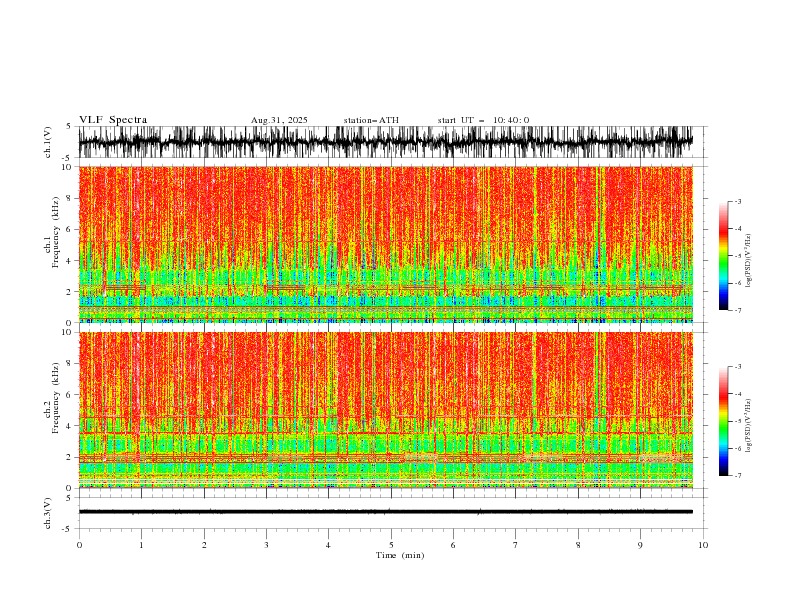Click time axis tick label '7'

coord(516,545)
